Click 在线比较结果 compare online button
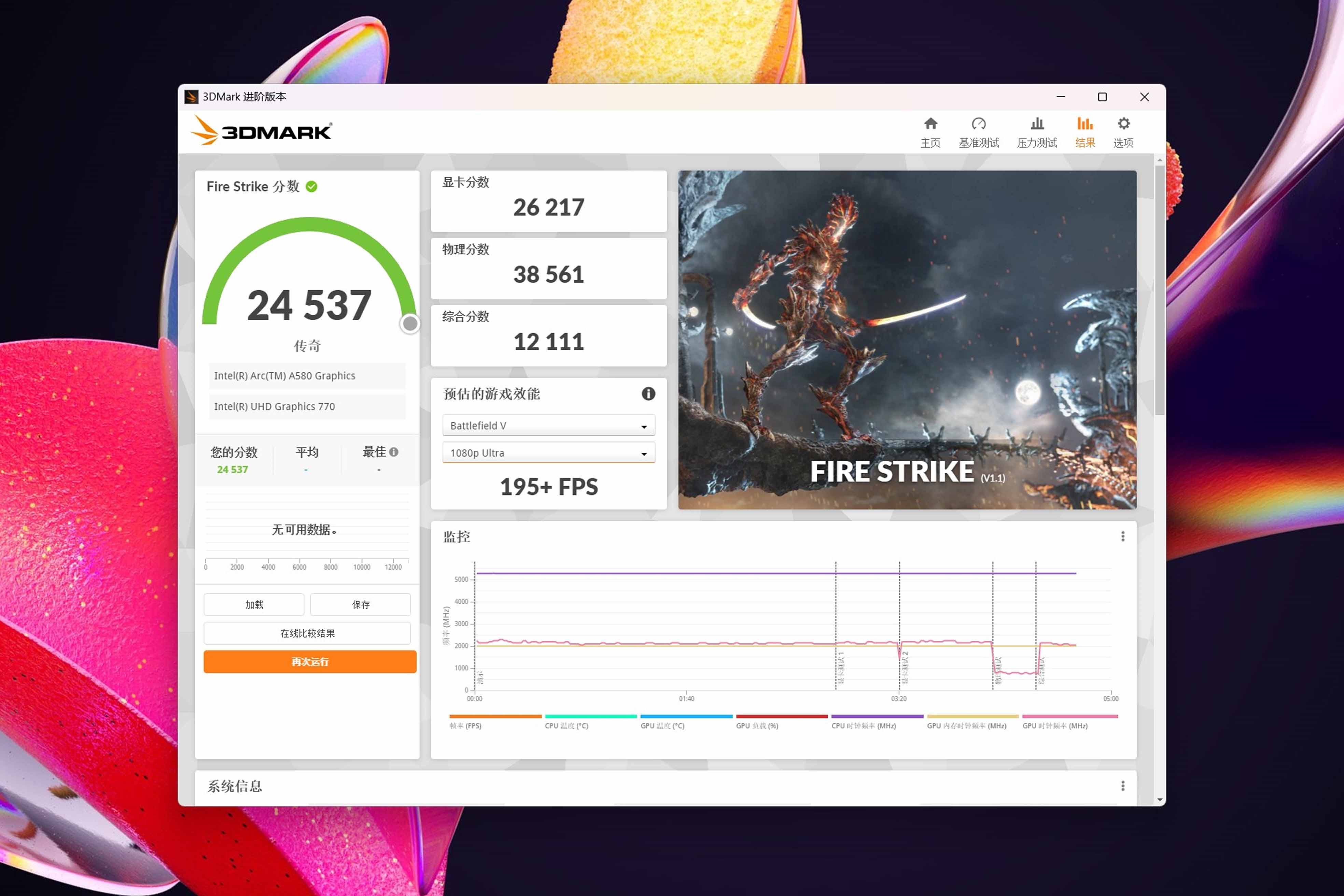The height and width of the screenshot is (896, 1344). coord(307,633)
